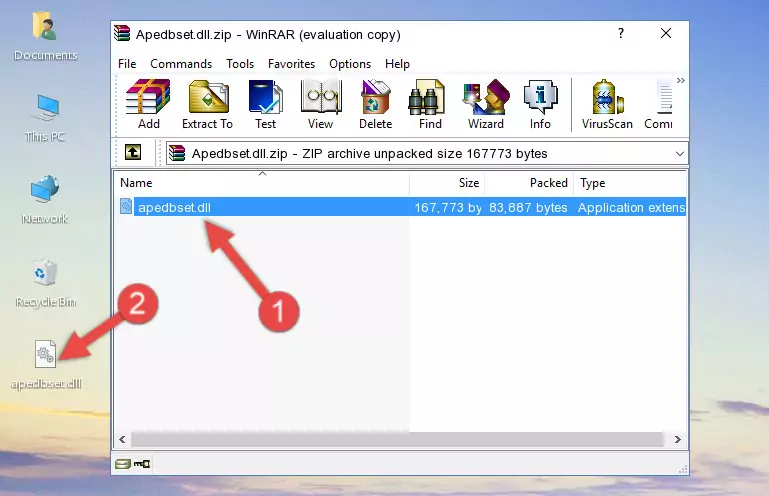Screen dimensions: 769x496
Task: Click the Test archive icon
Action: pyautogui.click(x=265, y=104)
